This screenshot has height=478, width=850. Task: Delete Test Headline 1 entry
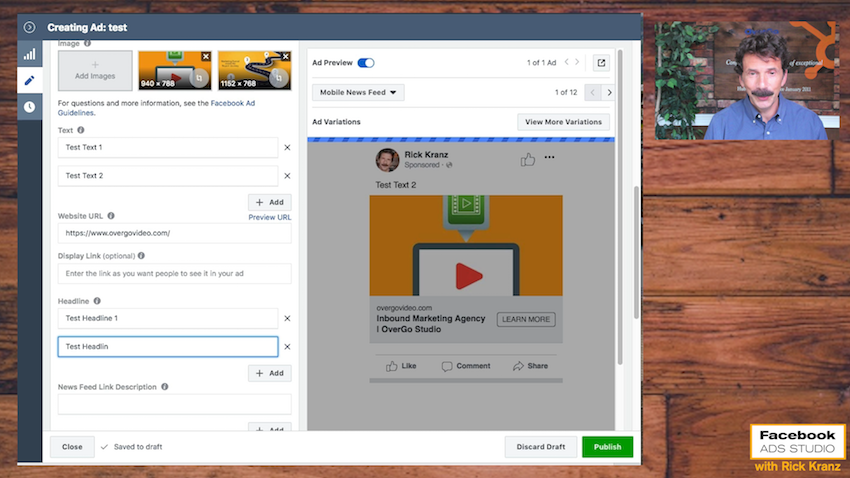click(x=287, y=319)
